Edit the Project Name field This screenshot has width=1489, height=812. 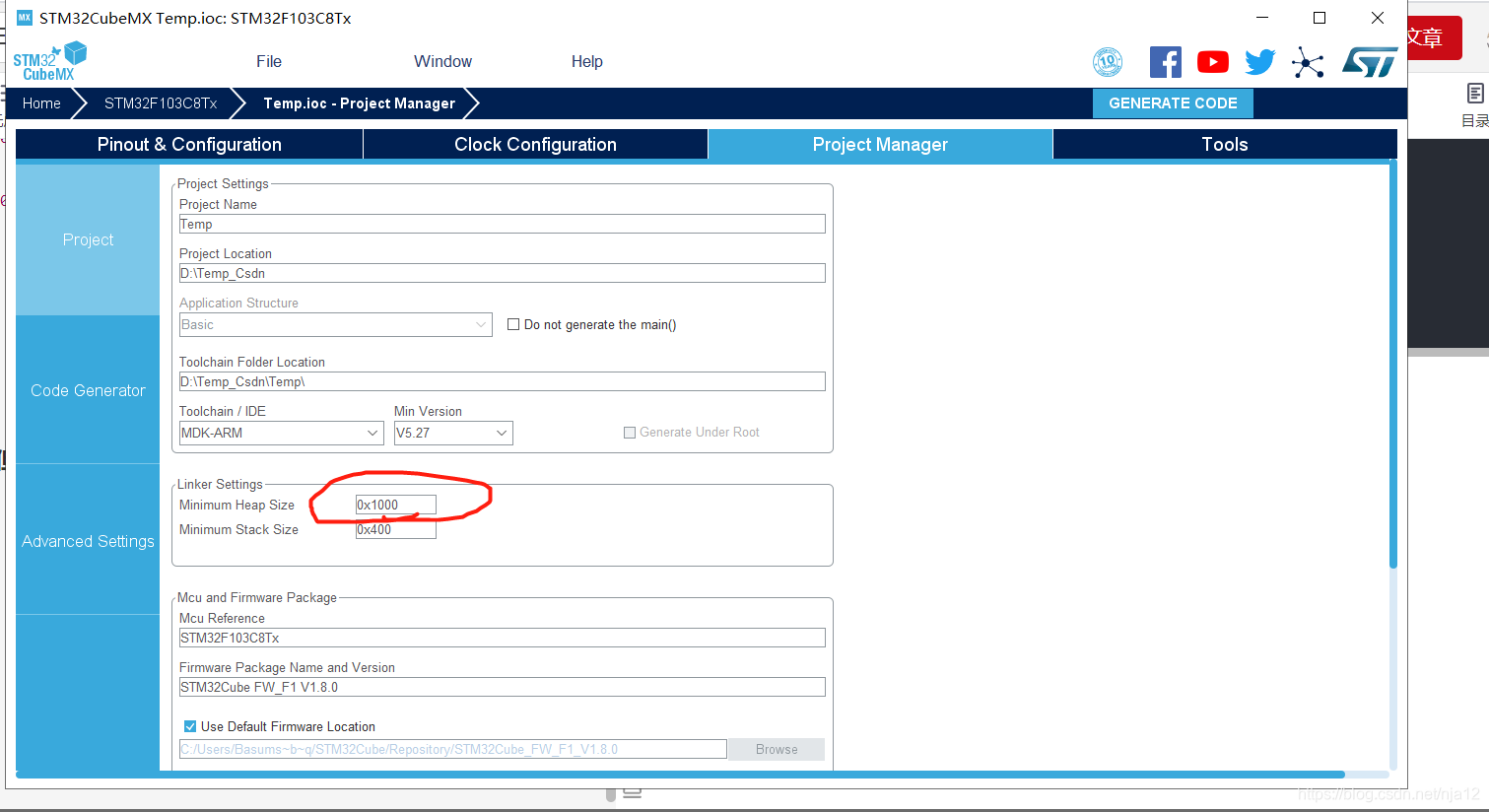[502, 224]
